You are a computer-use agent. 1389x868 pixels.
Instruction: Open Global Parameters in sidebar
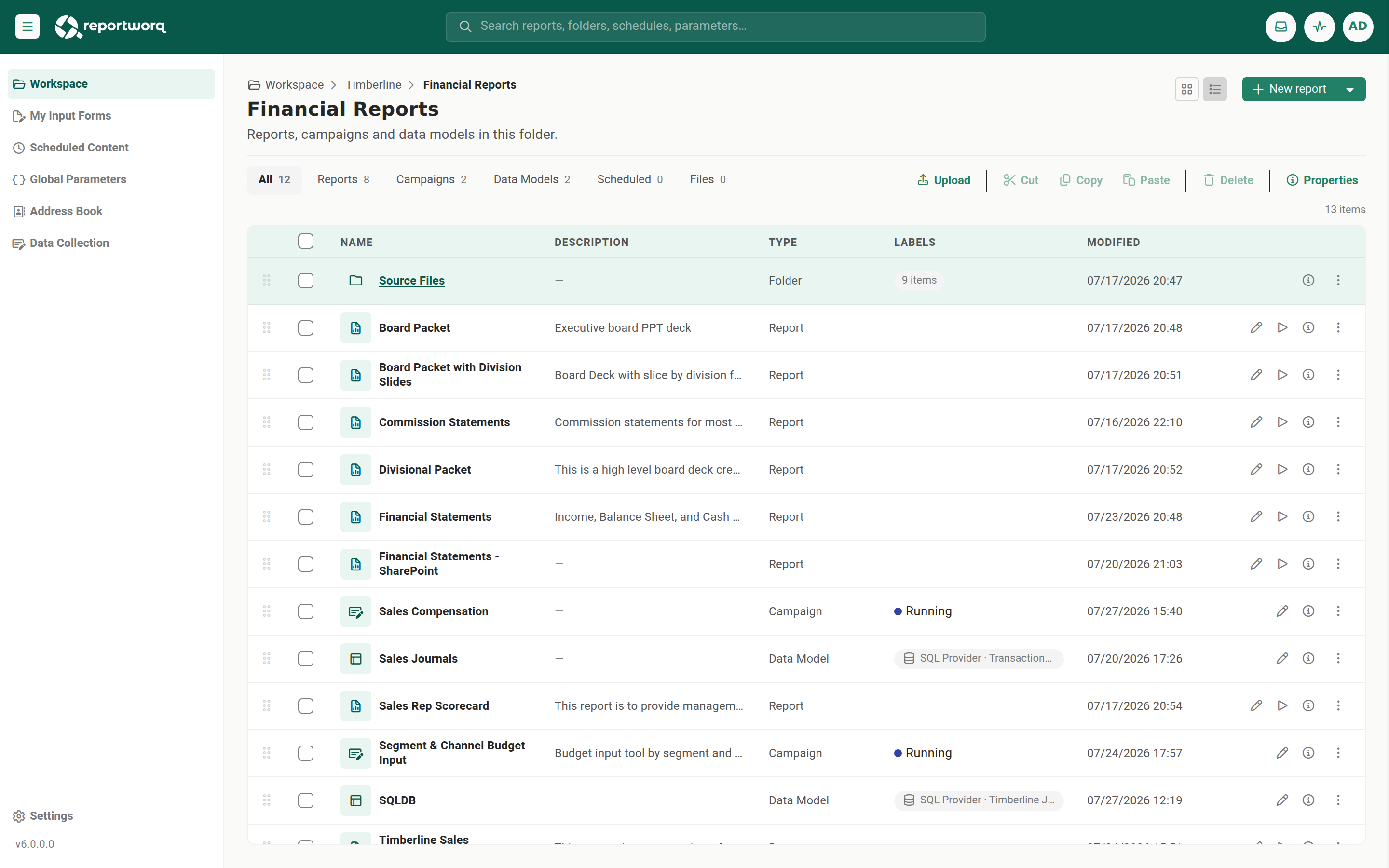click(111, 180)
